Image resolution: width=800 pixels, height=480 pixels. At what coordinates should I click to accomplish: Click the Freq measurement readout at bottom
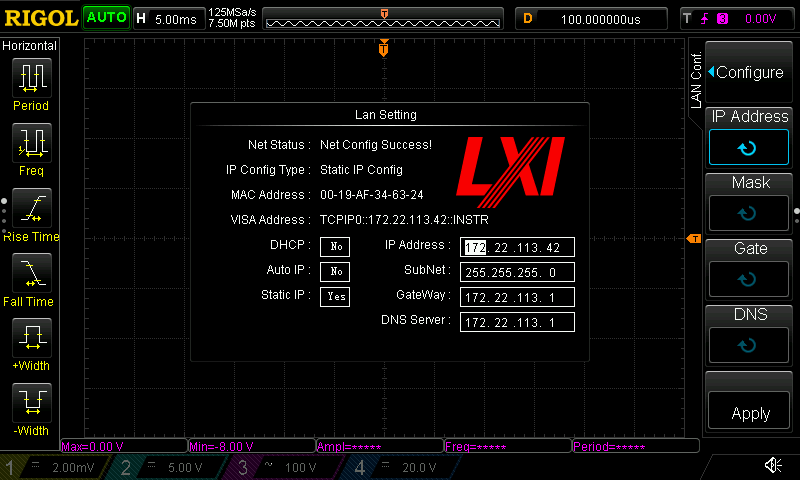click(x=508, y=446)
